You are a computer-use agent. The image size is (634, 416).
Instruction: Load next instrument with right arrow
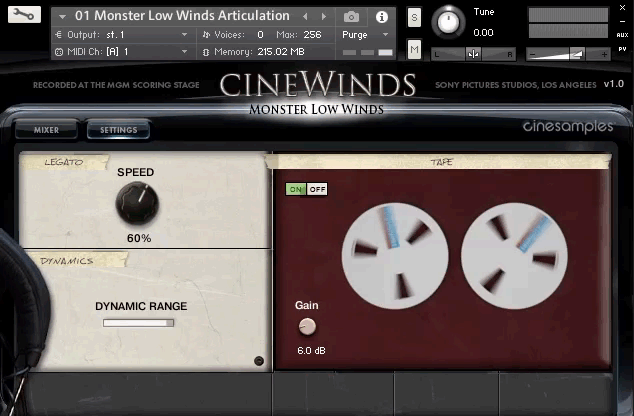click(x=323, y=17)
